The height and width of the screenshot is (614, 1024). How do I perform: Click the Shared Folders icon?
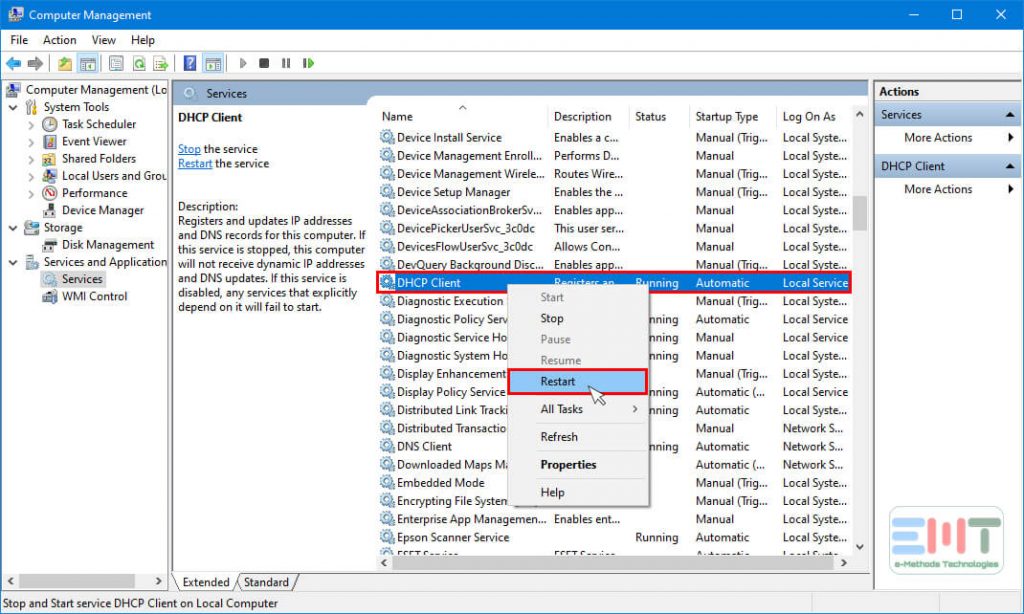coord(50,159)
